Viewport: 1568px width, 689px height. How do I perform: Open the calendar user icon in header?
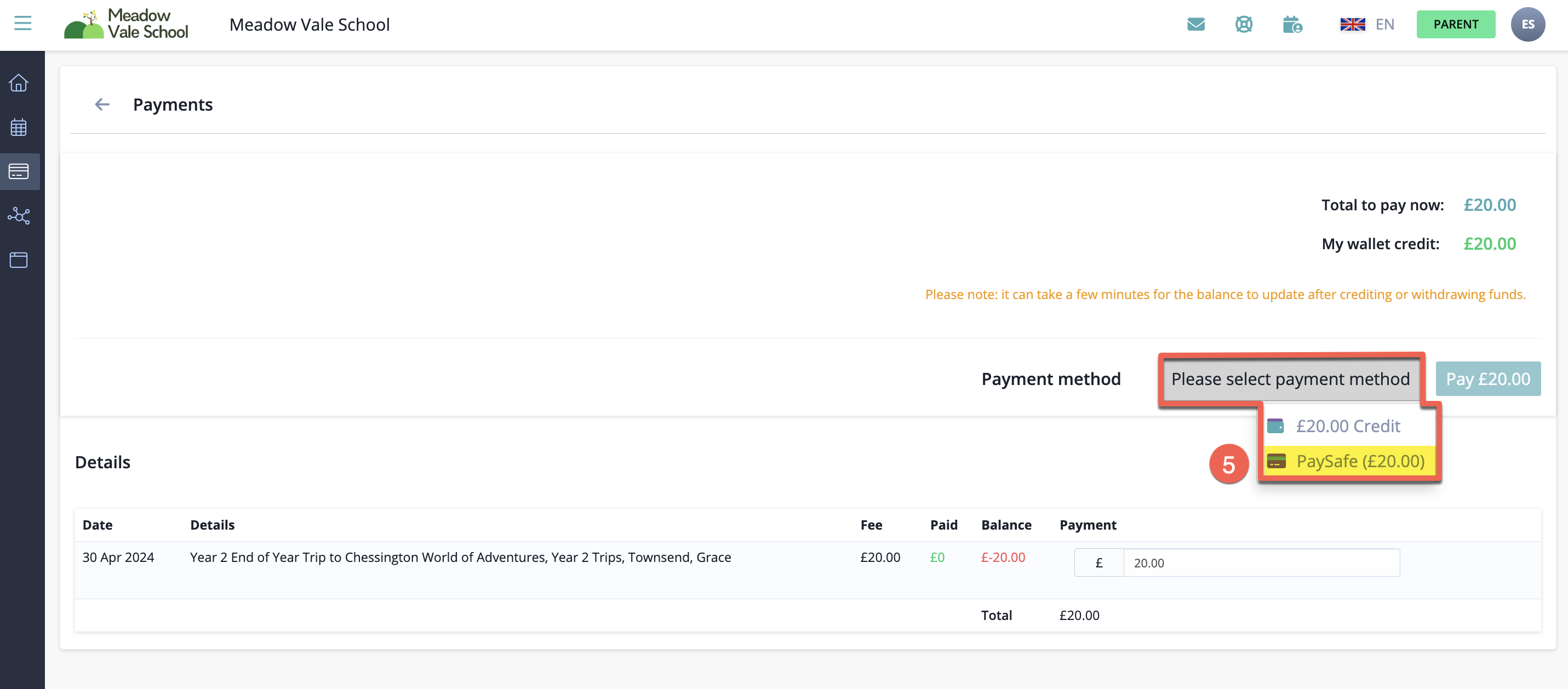click(x=1292, y=25)
